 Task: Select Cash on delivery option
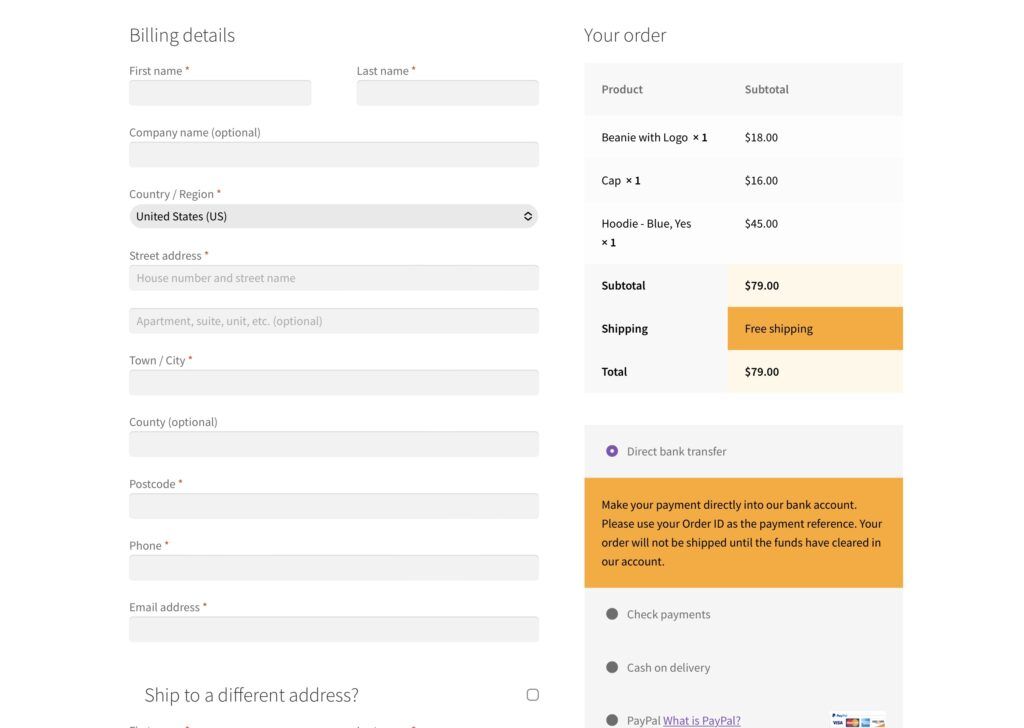click(x=611, y=667)
